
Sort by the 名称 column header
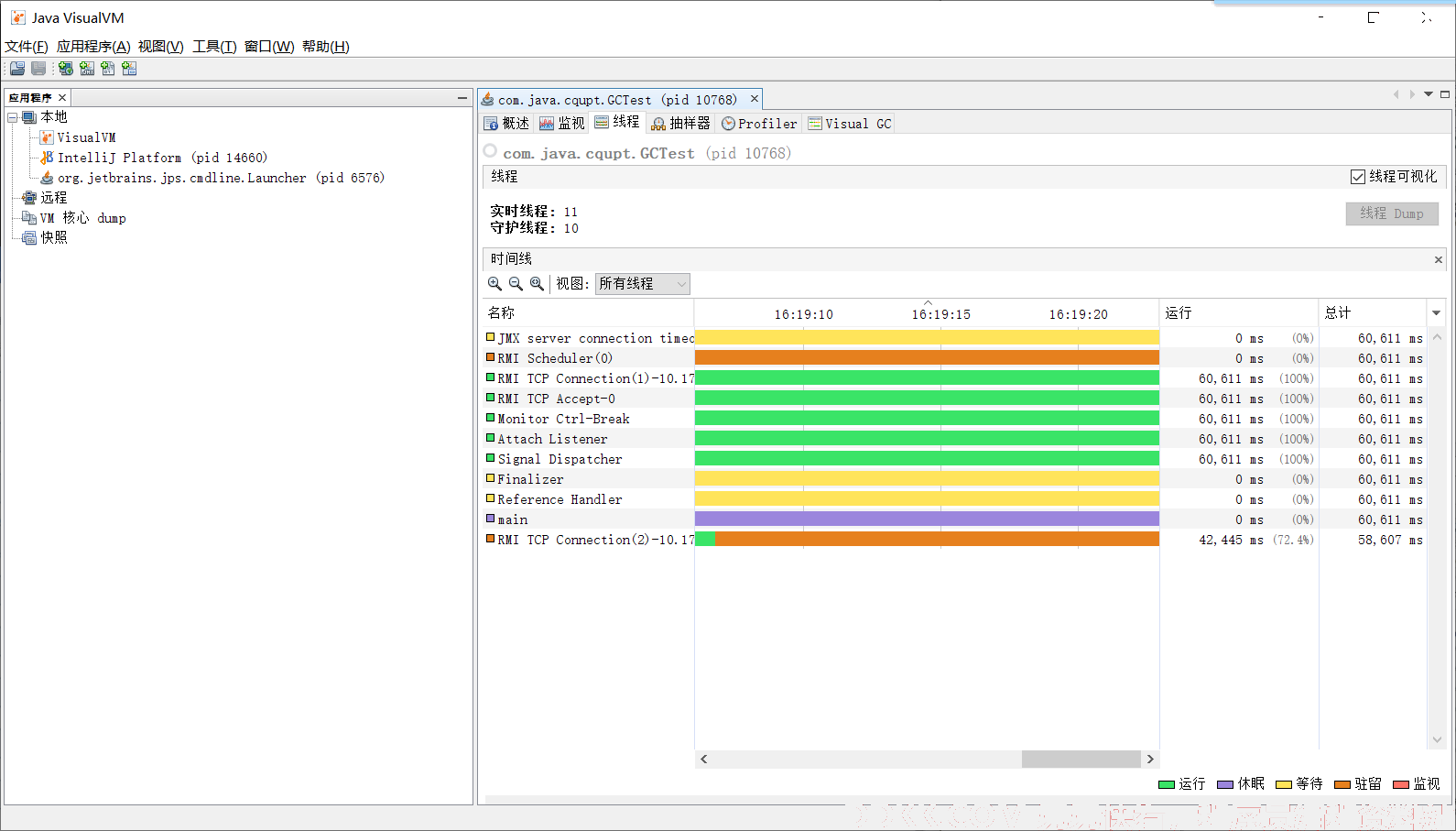coord(589,313)
